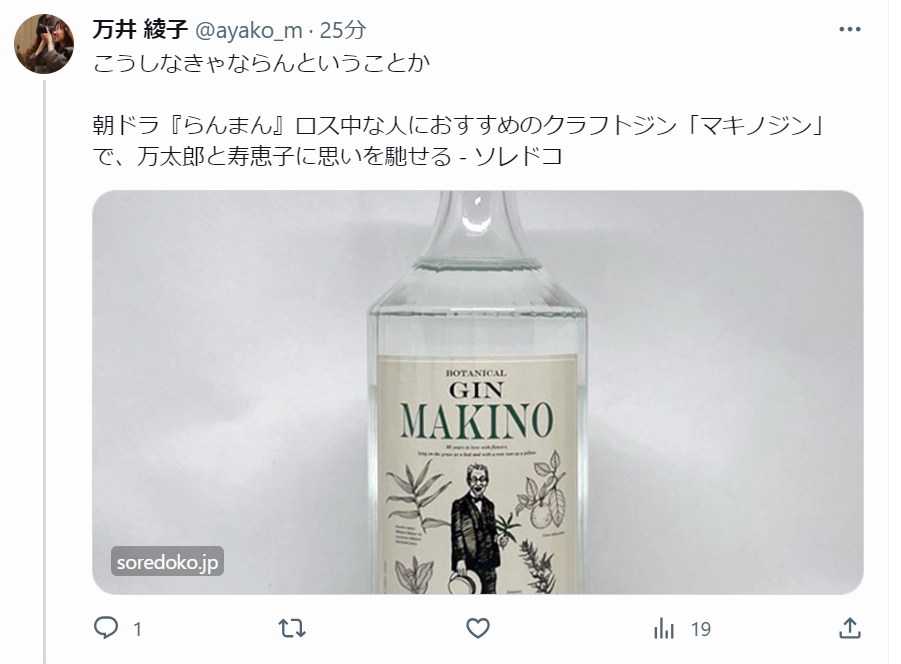Click the share upload icon

(850, 628)
